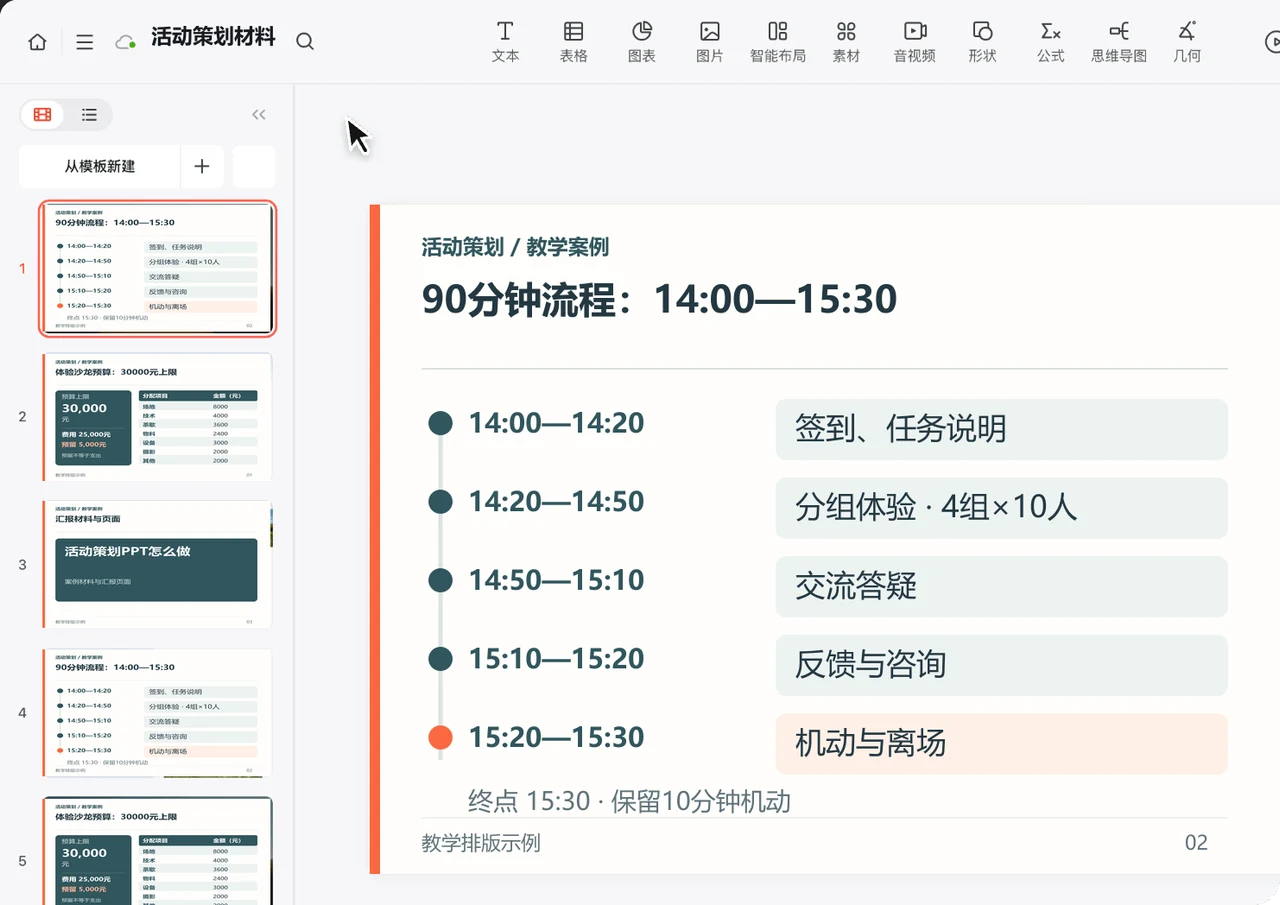Open the 几何 geometry tool
1280x905 pixels.
(x=1187, y=42)
